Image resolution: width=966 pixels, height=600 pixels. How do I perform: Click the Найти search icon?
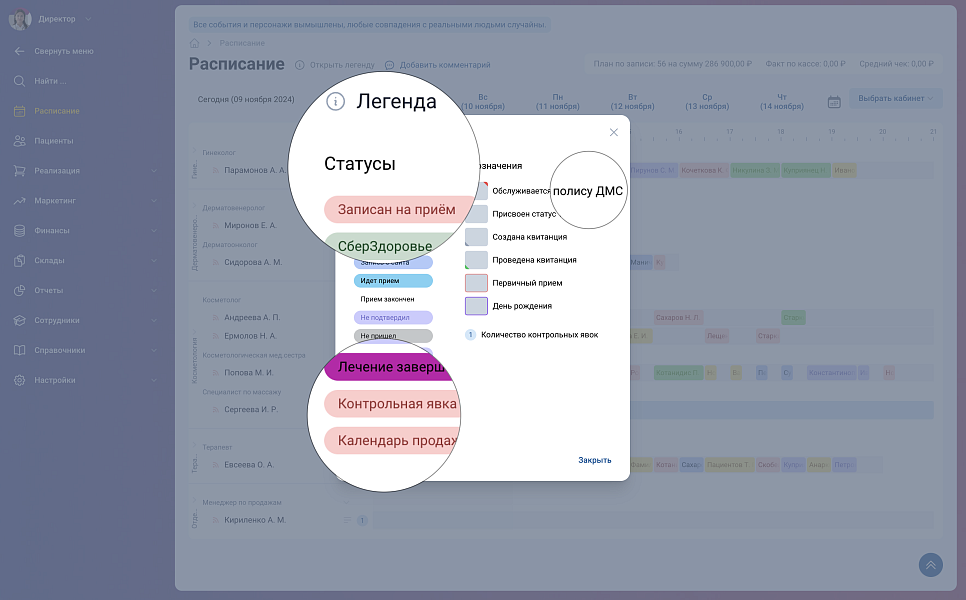(19, 81)
